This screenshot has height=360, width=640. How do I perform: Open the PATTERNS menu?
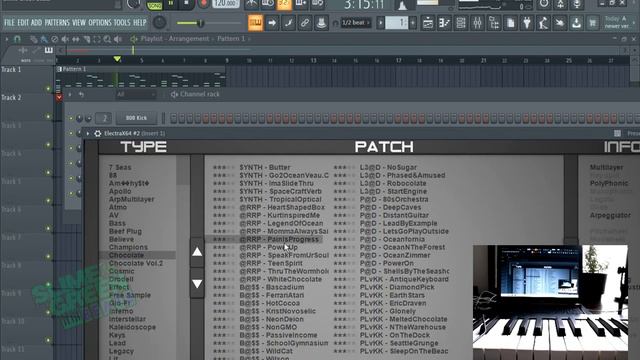click(x=57, y=22)
